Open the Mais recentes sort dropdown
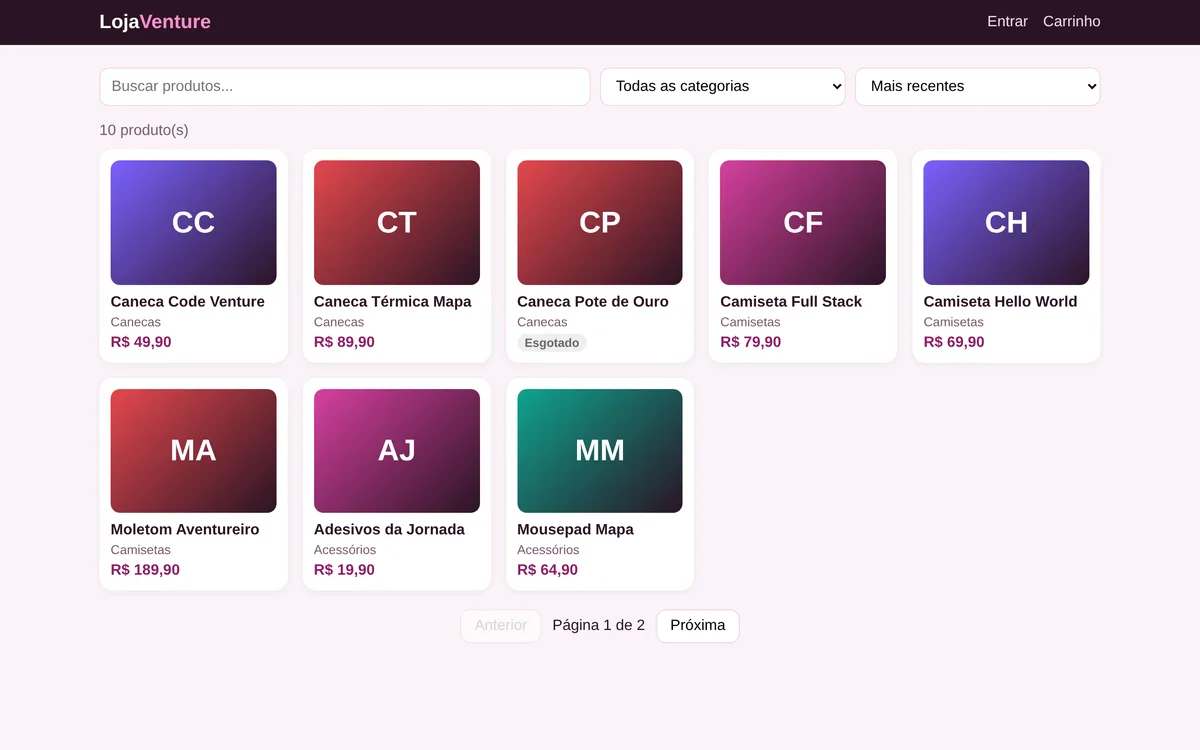The height and width of the screenshot is (750, 1200). coord(977,86)
